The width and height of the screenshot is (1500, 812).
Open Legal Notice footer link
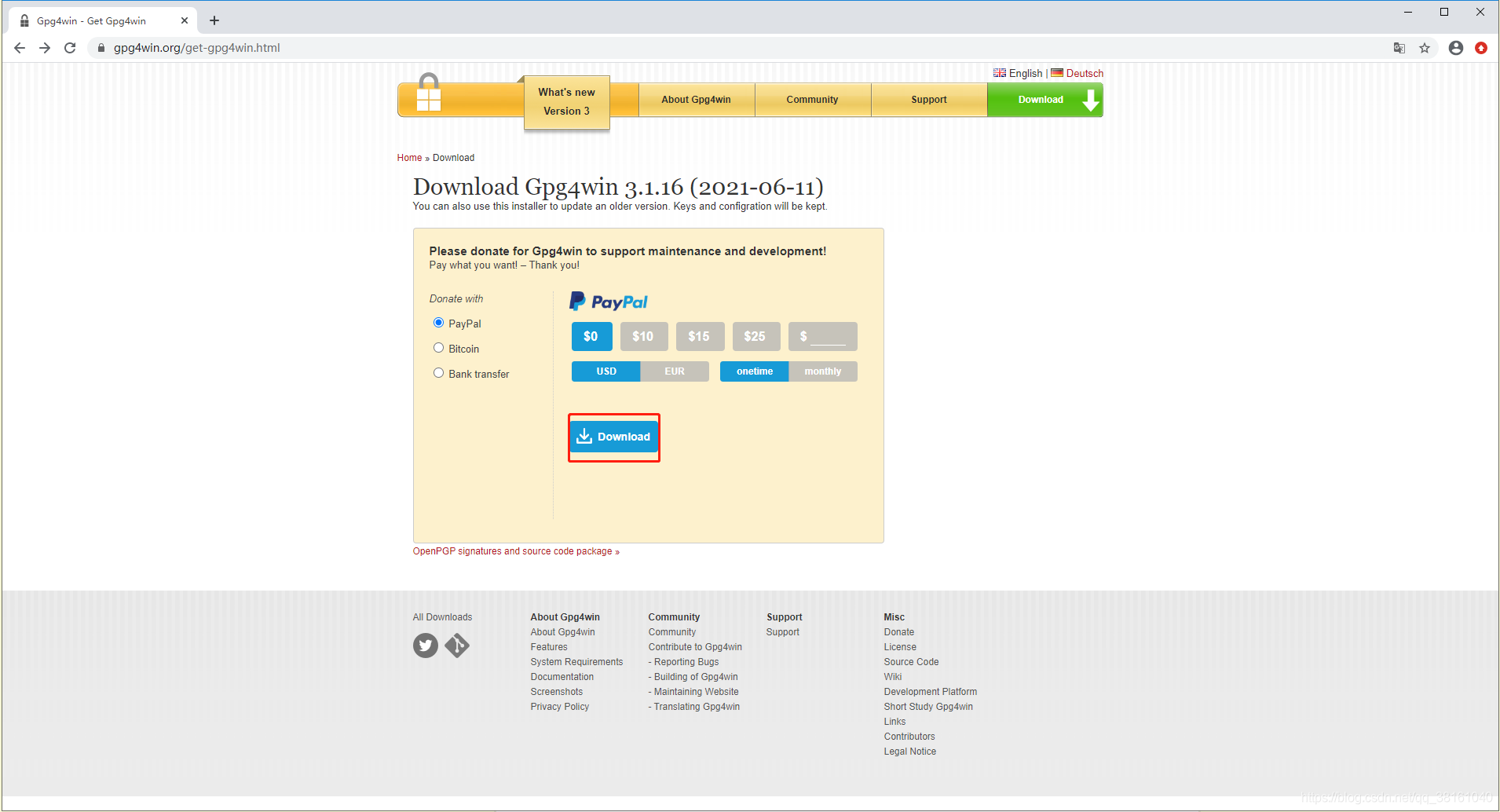tap(910, 752)
